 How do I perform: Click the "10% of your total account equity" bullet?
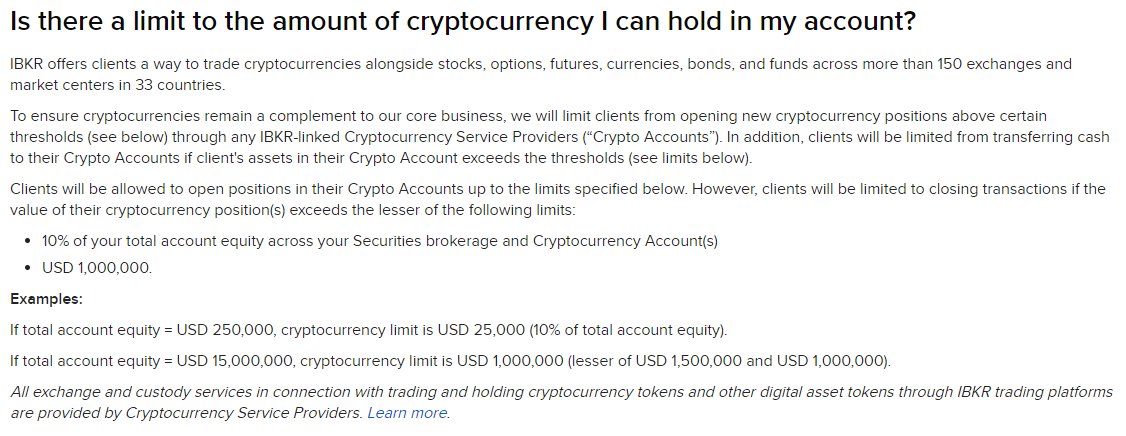tap(380, 241)
